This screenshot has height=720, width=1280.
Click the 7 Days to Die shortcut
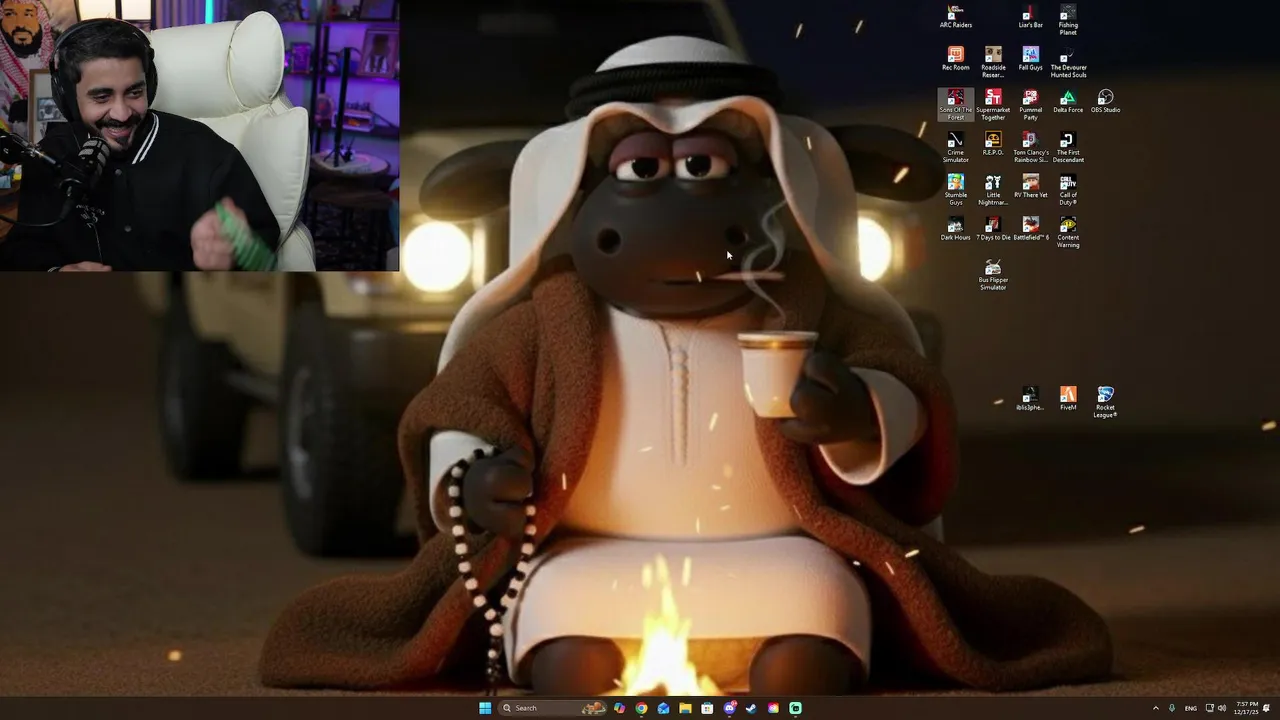point(993,229)
